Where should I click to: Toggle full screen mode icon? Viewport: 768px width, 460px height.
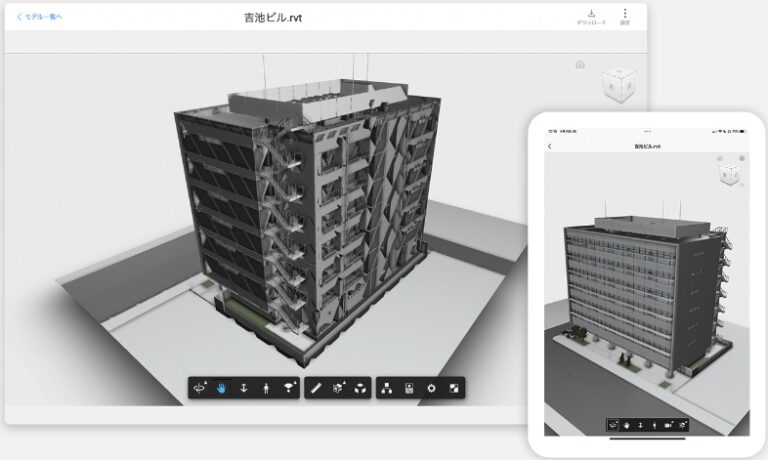454,388
